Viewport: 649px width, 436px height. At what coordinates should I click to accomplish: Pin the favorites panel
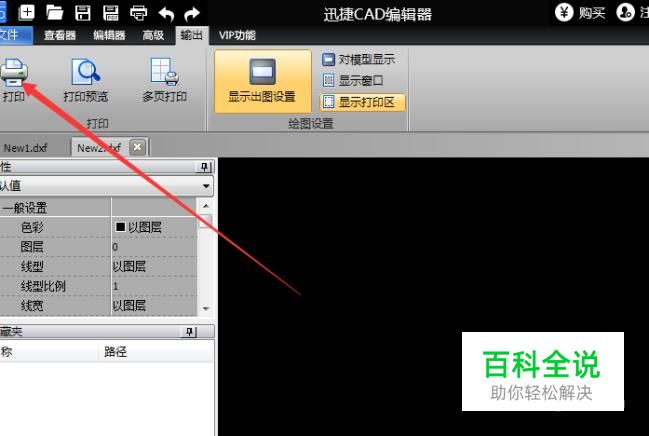click(189, 332)
